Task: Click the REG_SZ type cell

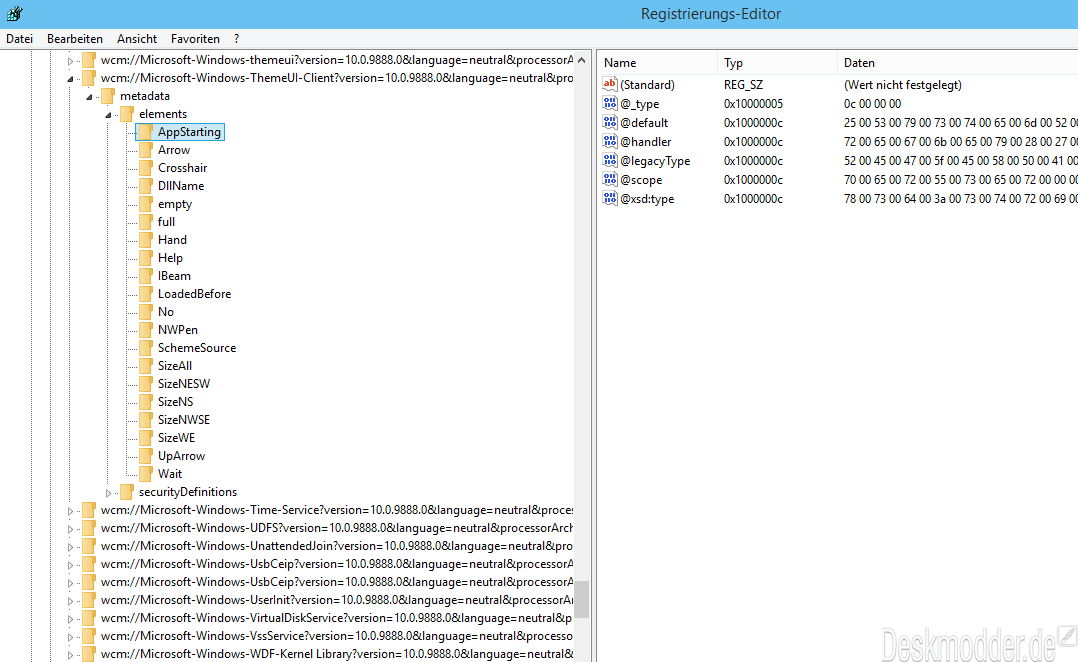Action: [743, 85]
